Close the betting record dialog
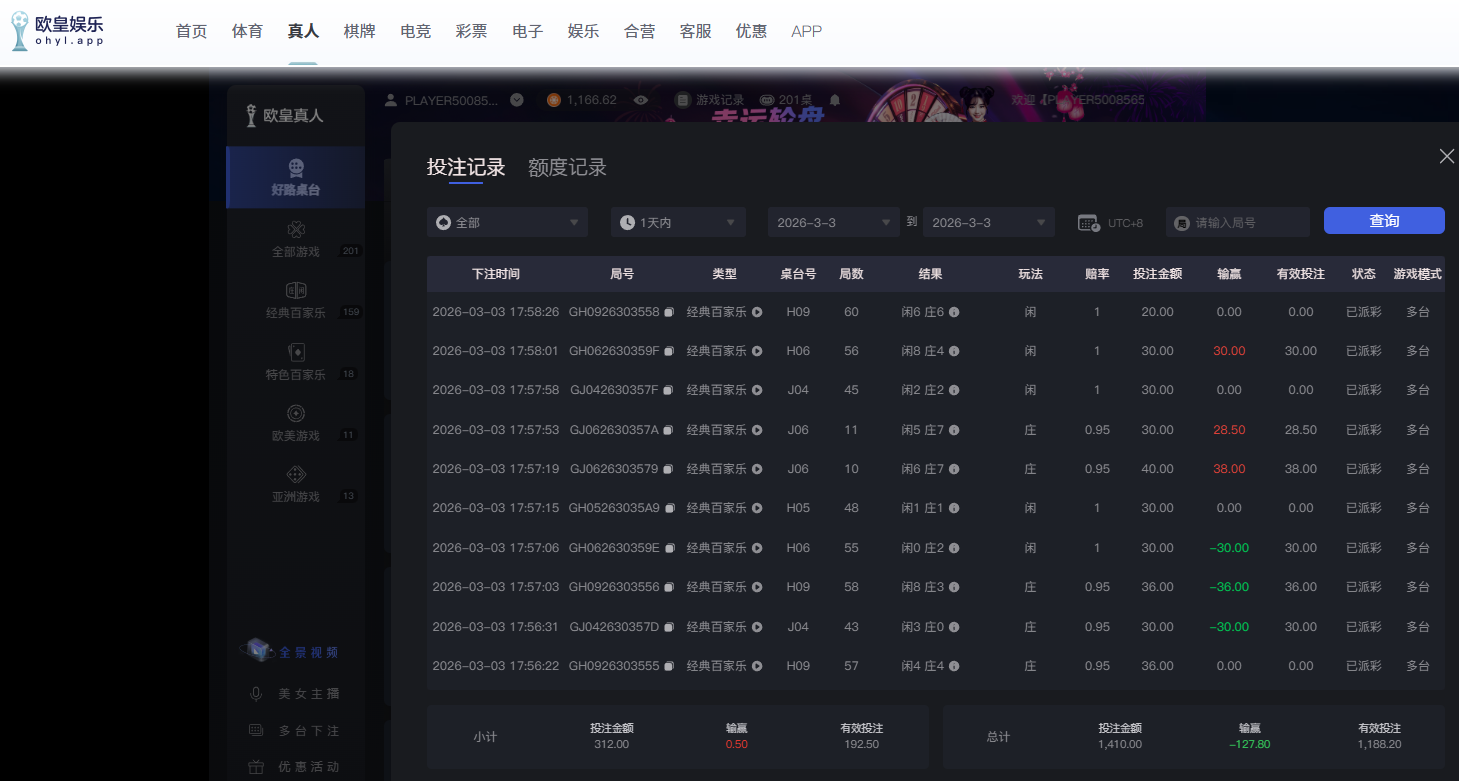 coord(1446,156)
